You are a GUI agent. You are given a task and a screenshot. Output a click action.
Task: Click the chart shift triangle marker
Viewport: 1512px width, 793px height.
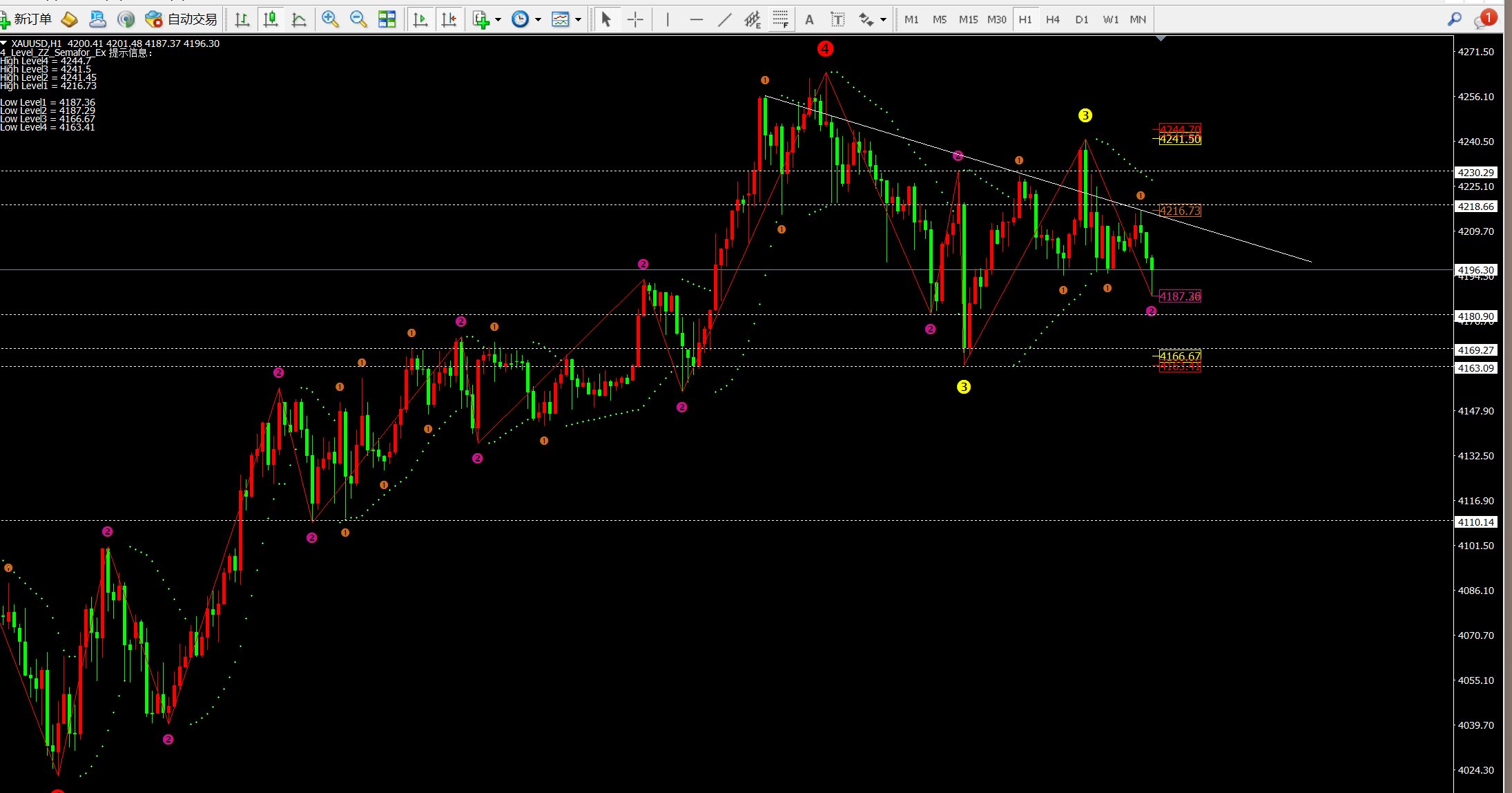point(1161,39)
